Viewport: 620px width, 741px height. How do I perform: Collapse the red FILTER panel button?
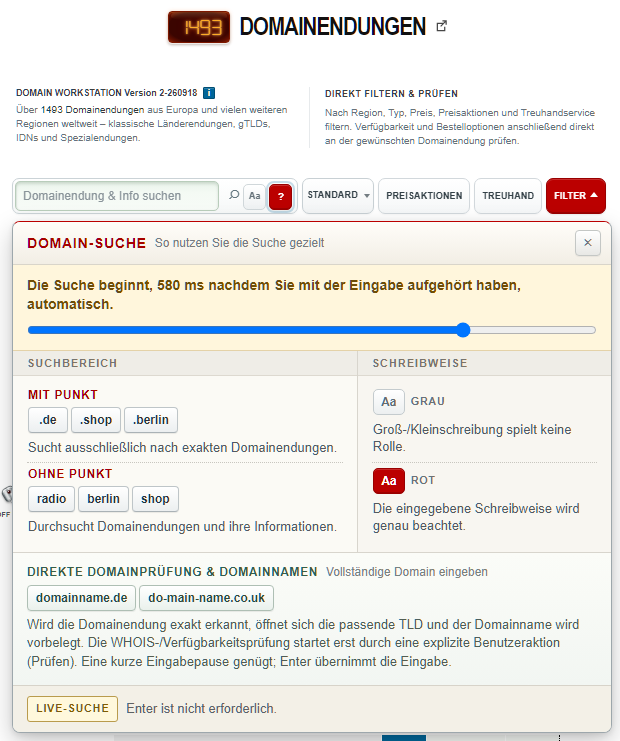[576, 196]
